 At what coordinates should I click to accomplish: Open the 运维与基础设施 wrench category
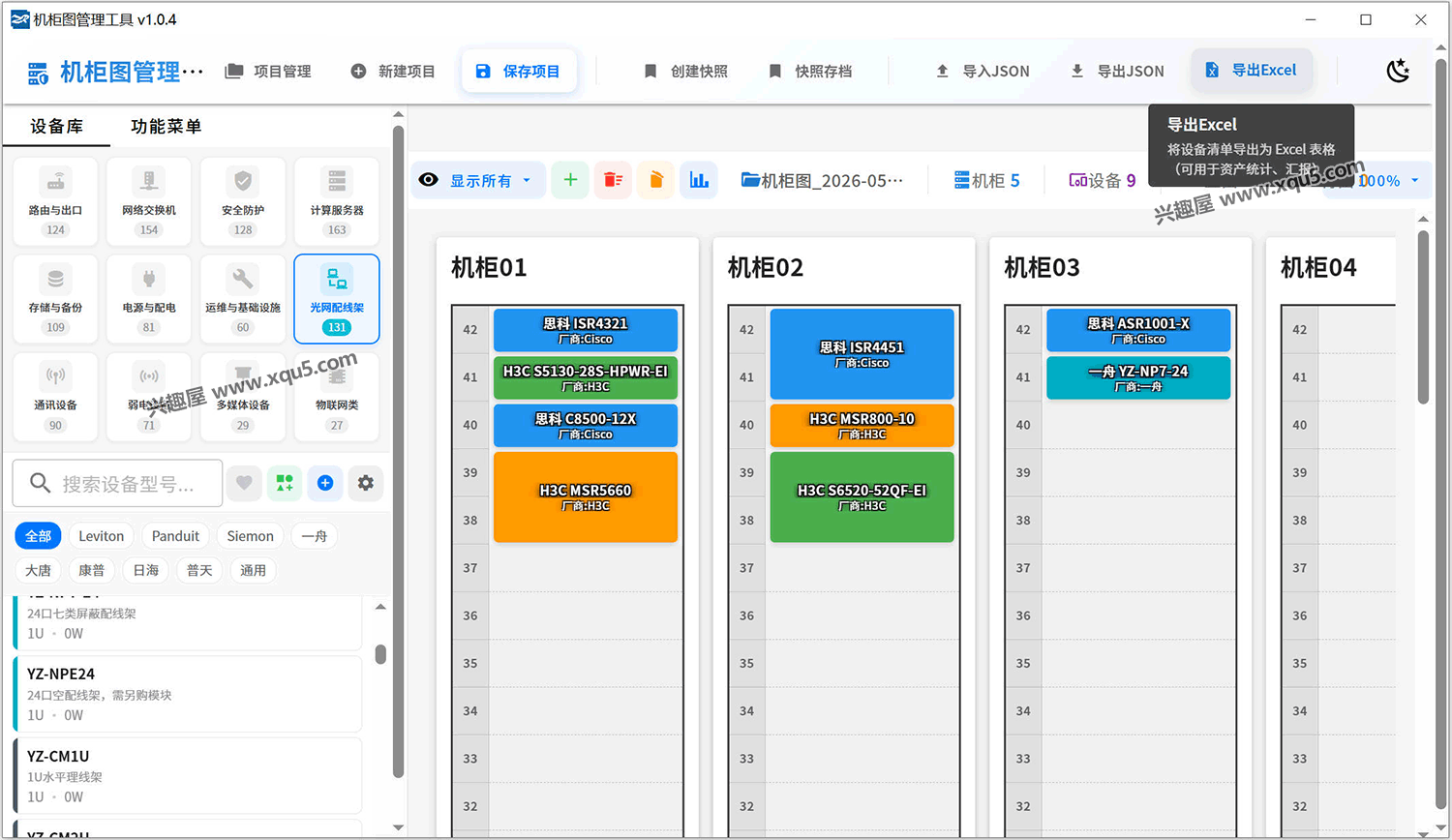(x=243, y=299)
